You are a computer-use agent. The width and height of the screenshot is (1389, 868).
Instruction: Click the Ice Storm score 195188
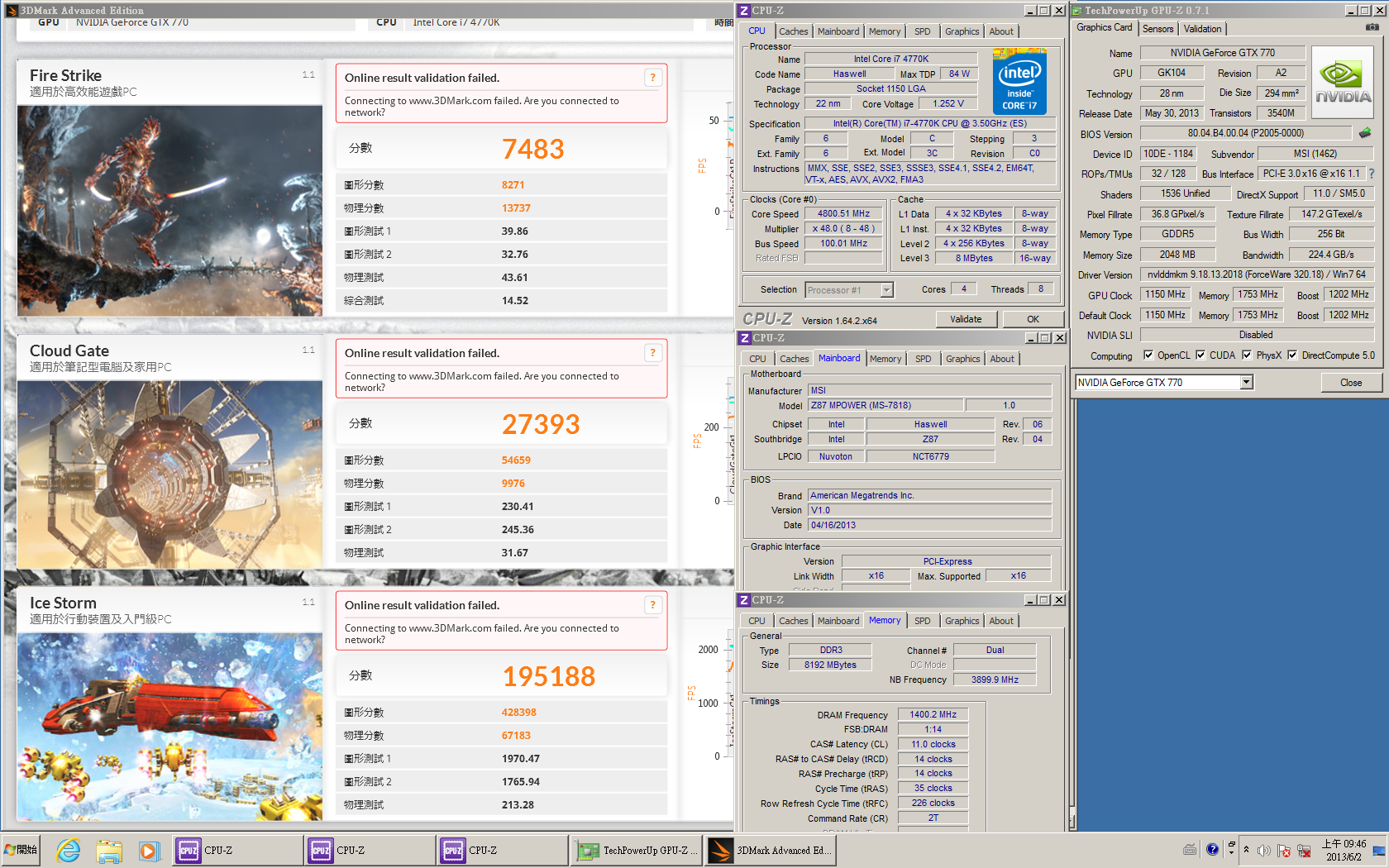click(549, 676)
